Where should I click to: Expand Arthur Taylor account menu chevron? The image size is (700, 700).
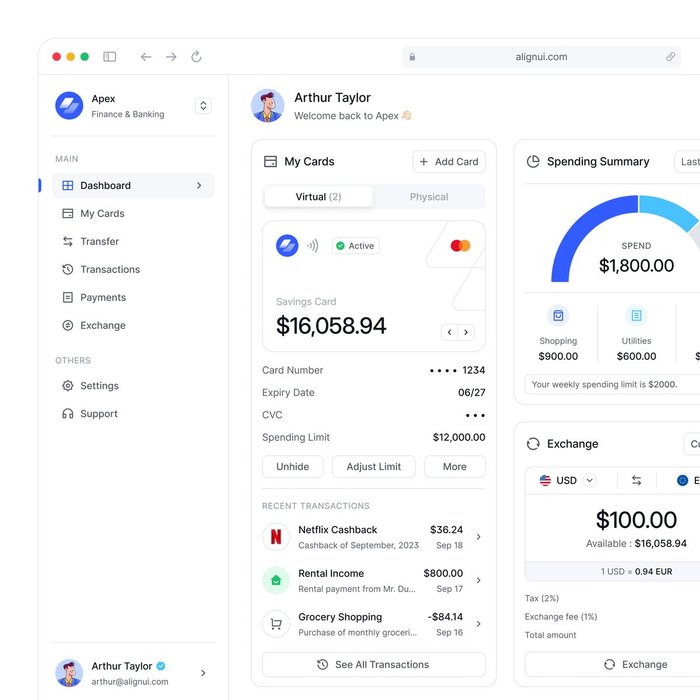point(203,673)
